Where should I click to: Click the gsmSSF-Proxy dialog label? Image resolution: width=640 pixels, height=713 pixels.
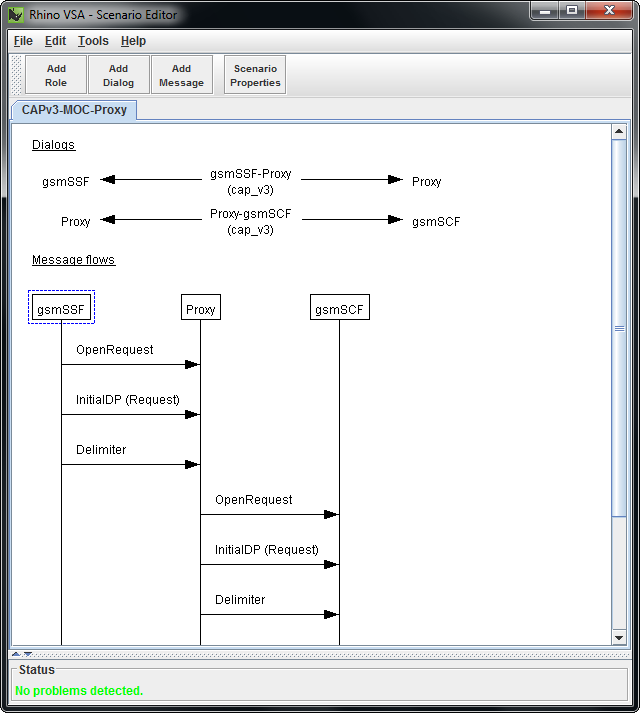(251, 181)
